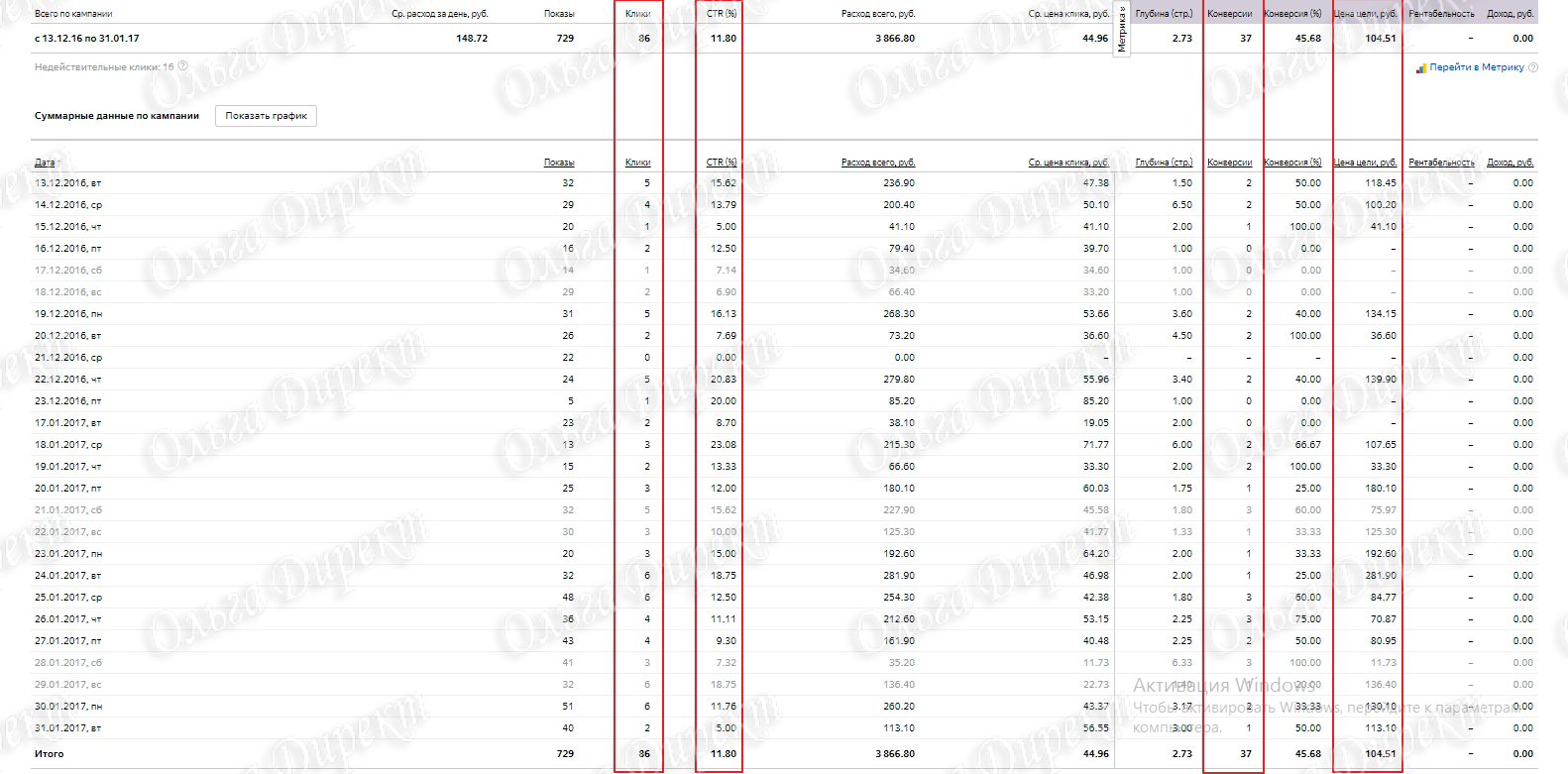Screen dimensions: 1568x774
Task: Select the greyed 28.01.2017, сб row
Action: 784,663
